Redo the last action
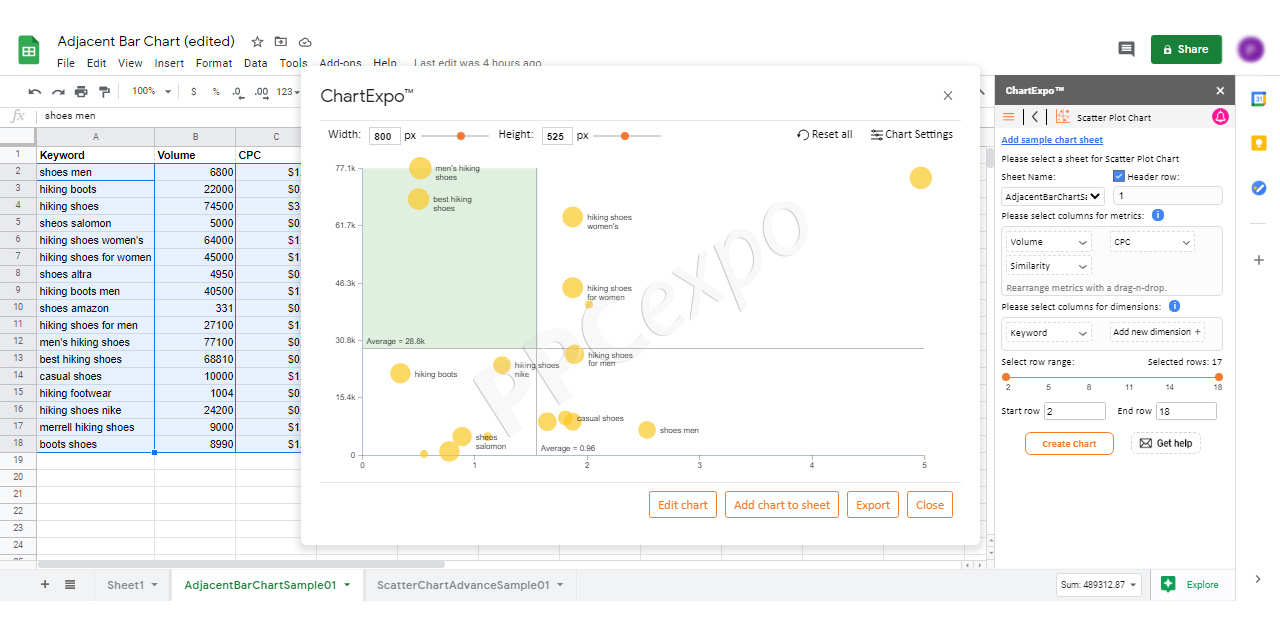1280x637 pixels. 58,91
